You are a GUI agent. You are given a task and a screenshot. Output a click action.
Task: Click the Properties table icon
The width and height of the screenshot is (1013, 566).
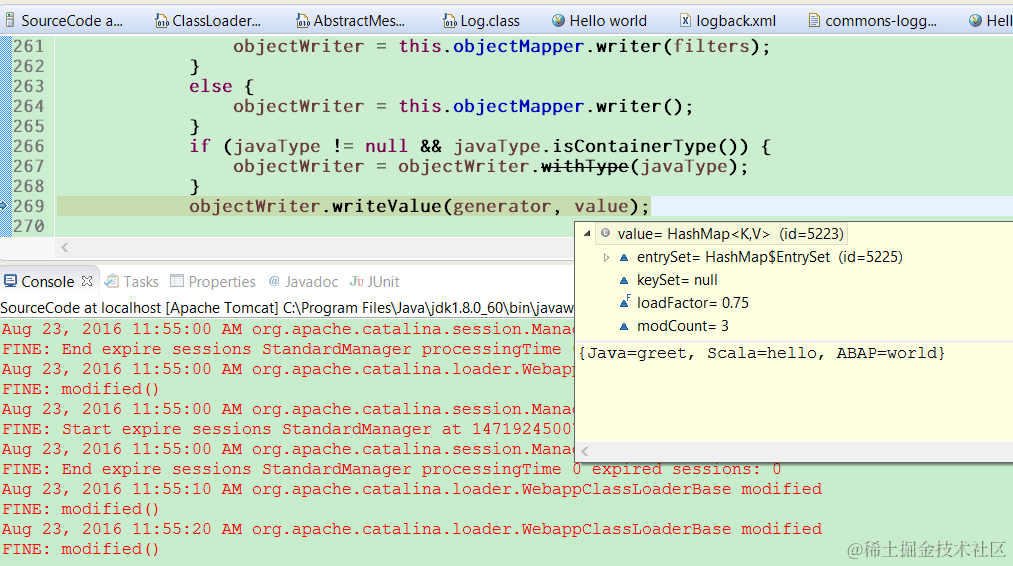(176, 281)
